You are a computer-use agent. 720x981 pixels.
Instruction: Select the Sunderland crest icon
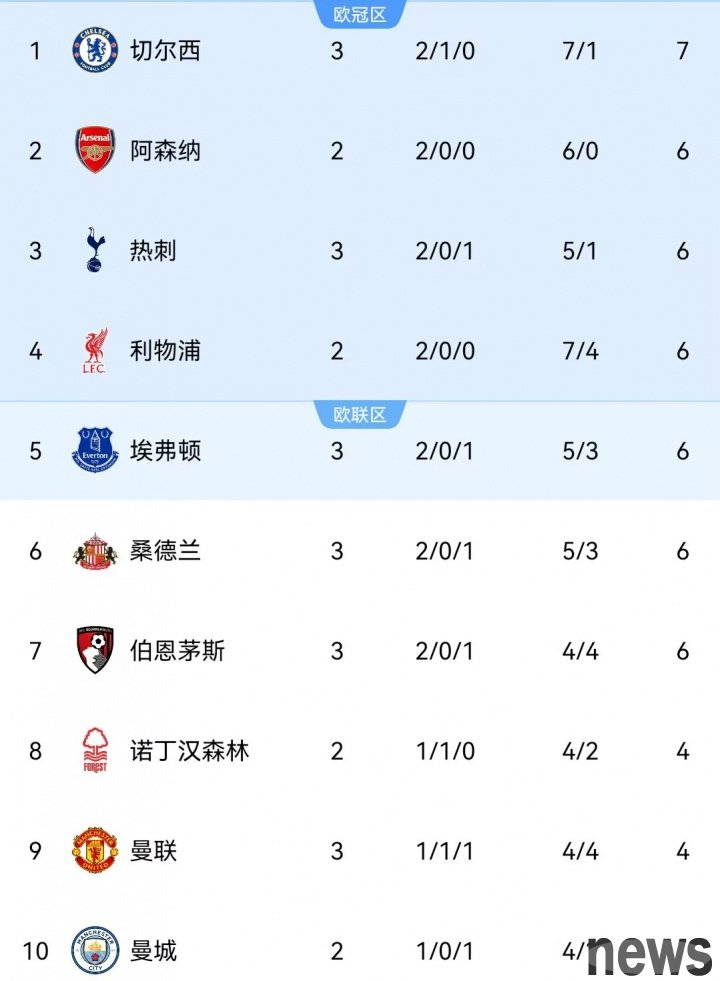pyautogui.click(x=95, y=551)
